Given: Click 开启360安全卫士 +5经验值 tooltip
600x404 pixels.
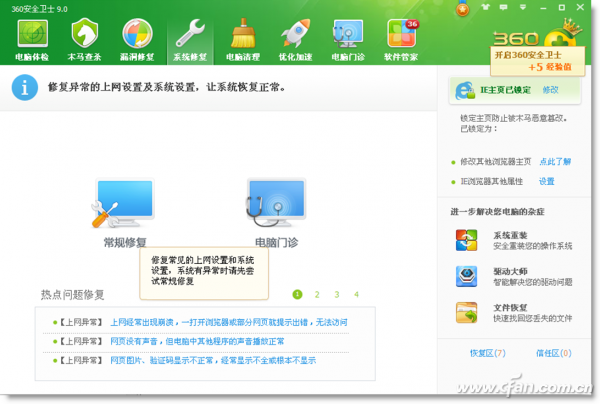Looking at the screenshot, I should (x=538, y=61).
